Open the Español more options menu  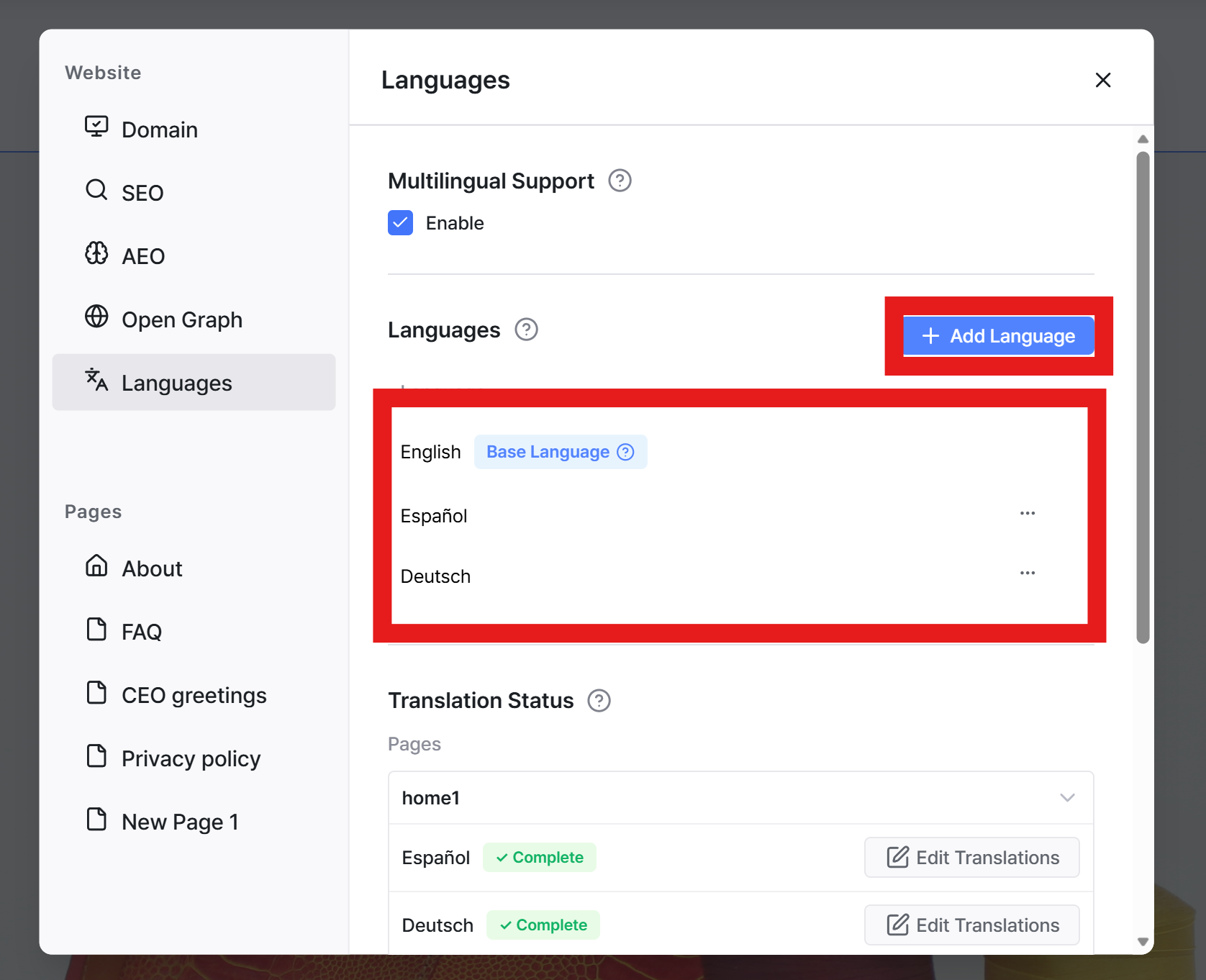tap(1027, 514)
